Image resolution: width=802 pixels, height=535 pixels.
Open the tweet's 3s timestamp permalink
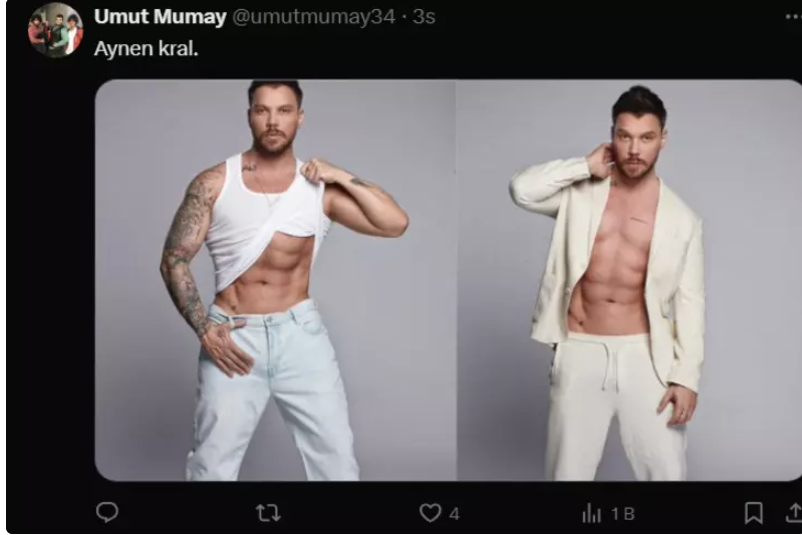tap(424, 17)
